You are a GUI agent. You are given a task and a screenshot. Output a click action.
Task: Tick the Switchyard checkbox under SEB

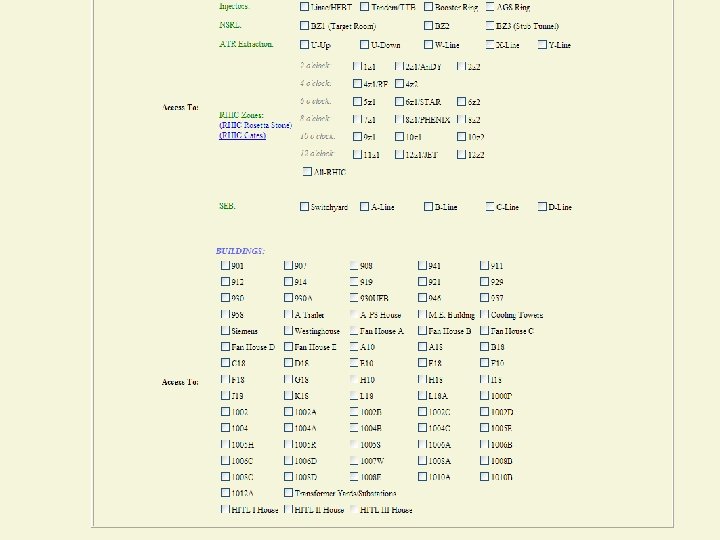coord(304,206)
